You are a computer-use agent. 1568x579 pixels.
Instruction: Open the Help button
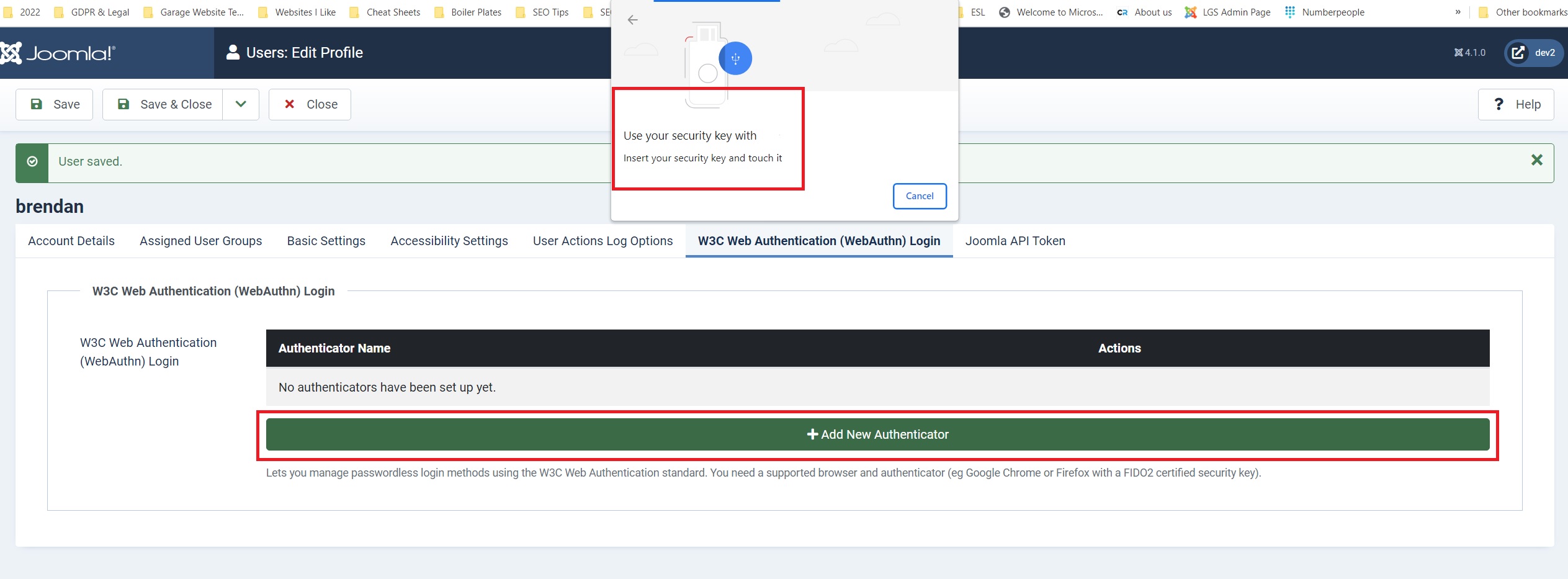tap(1516, 104)
